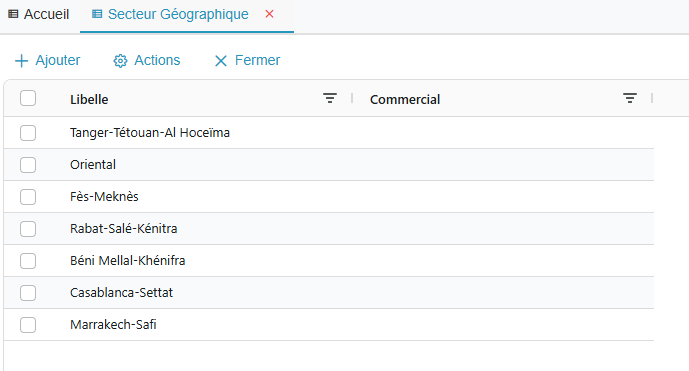The height and width of the screenshot is (371, 689).
Task: Sort by the Libelle column header
Action: pos(89,99)
